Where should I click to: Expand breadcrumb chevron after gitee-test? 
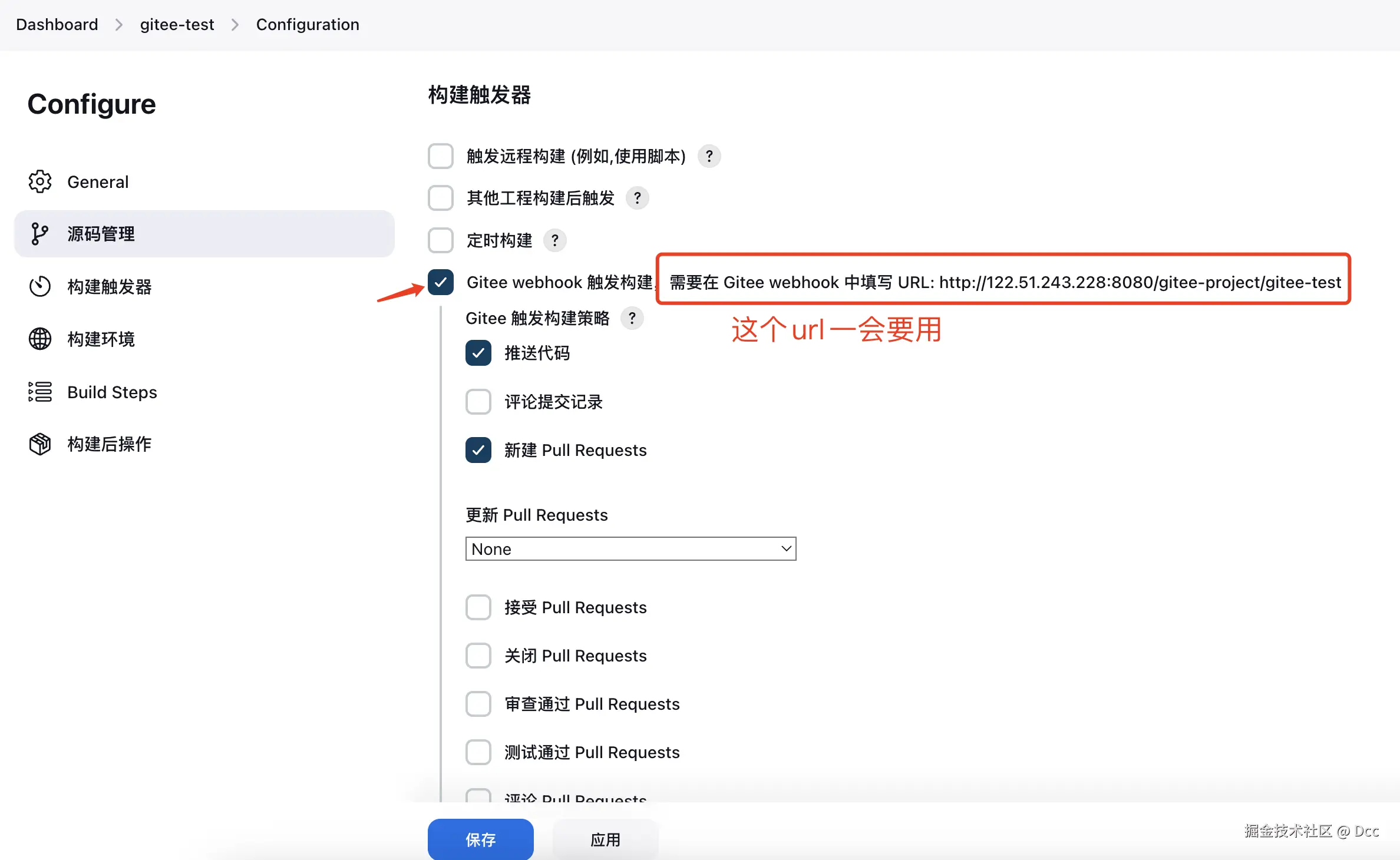coord(235,25)
